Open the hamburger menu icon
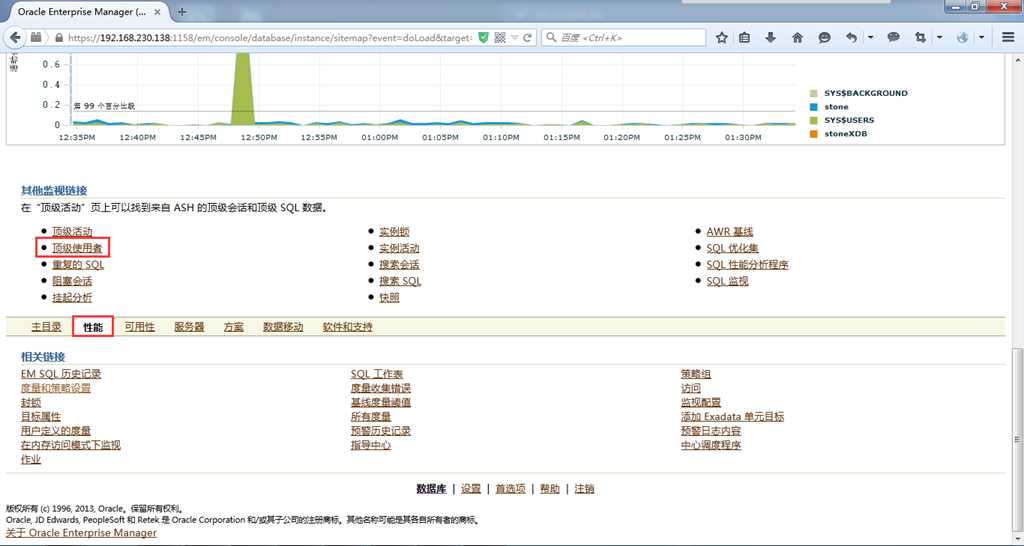 1008,37
